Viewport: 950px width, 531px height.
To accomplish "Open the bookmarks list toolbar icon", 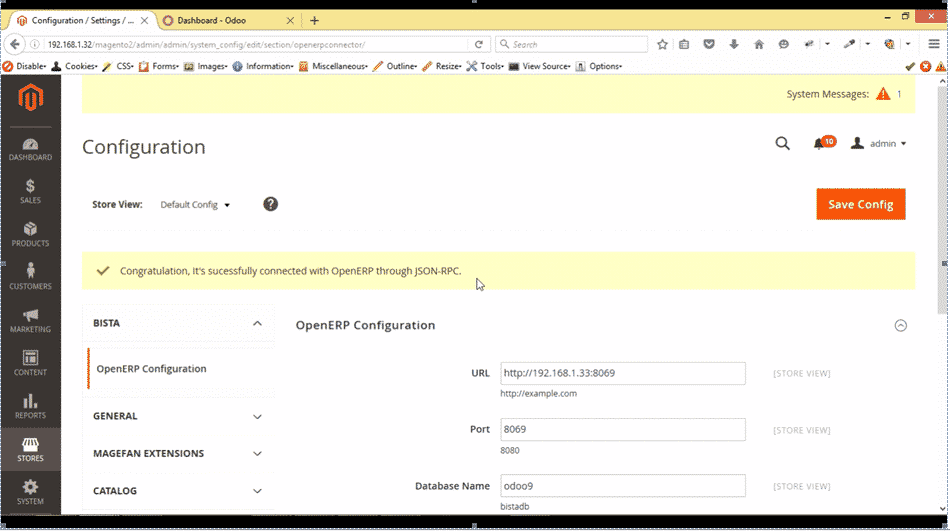I will pyautogui.click(x=684, y=44).
